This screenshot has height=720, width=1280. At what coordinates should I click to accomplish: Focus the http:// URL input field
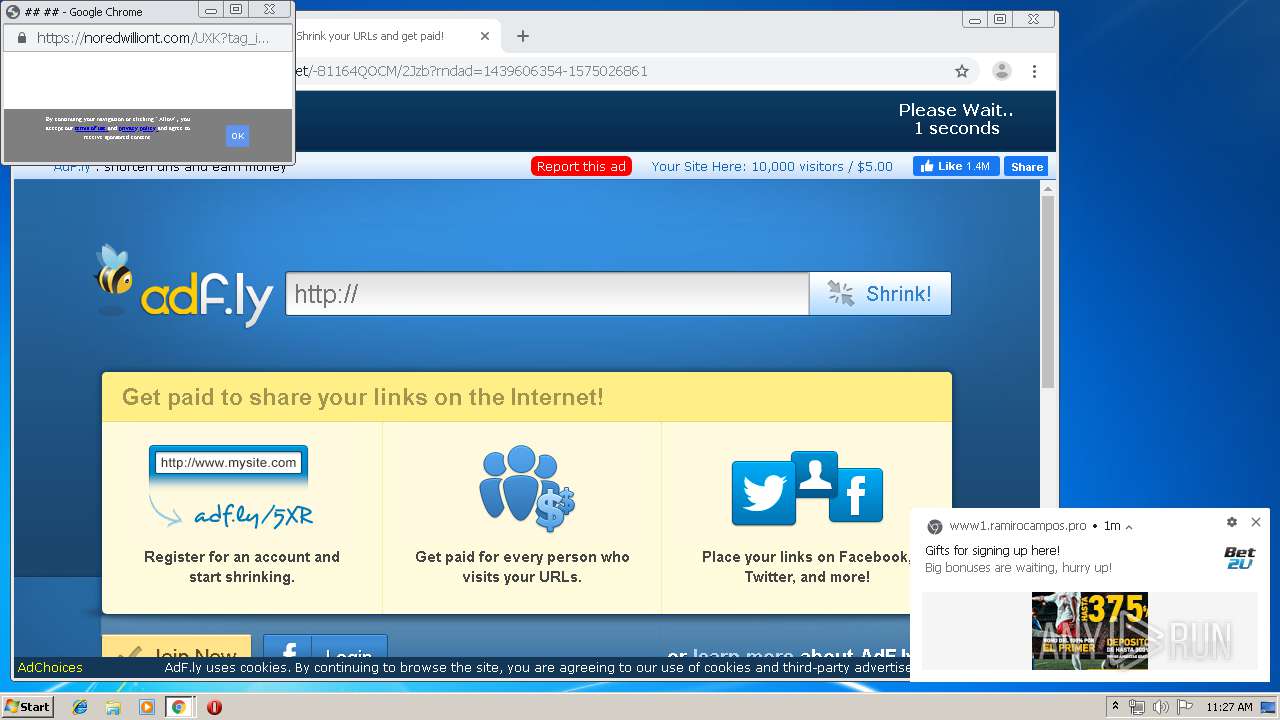pos(547,294)
